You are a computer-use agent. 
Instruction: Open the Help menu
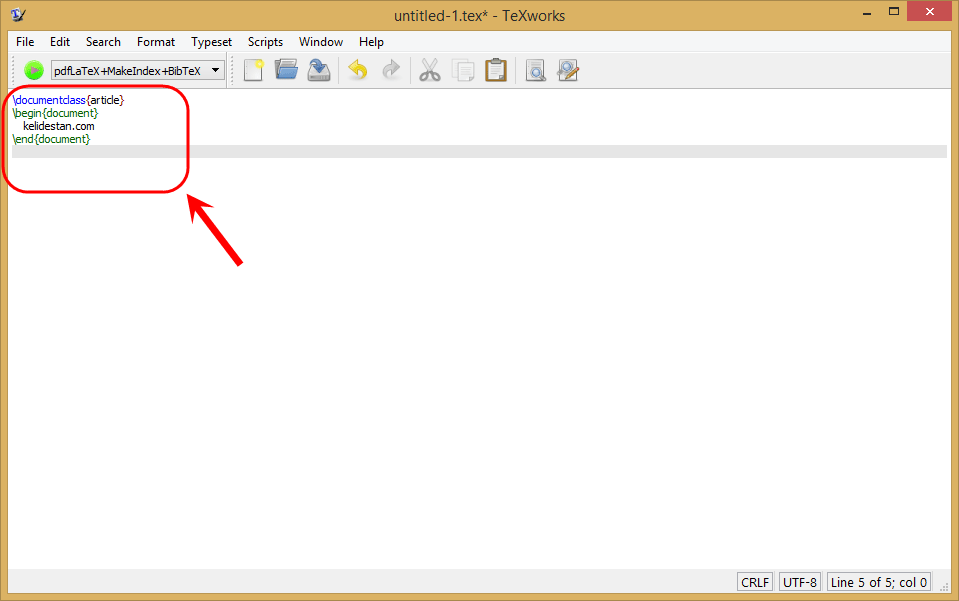click(371, 42)
